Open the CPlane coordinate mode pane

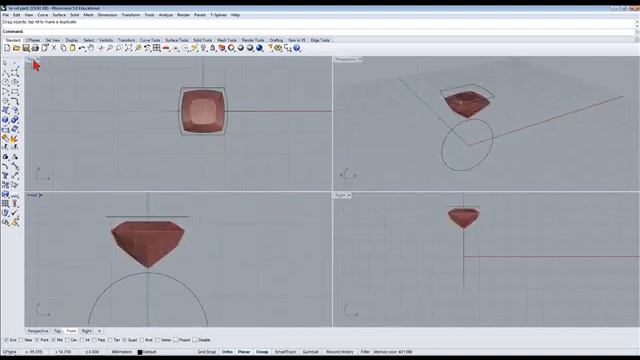pyautogui.click(x=10, y=352)
